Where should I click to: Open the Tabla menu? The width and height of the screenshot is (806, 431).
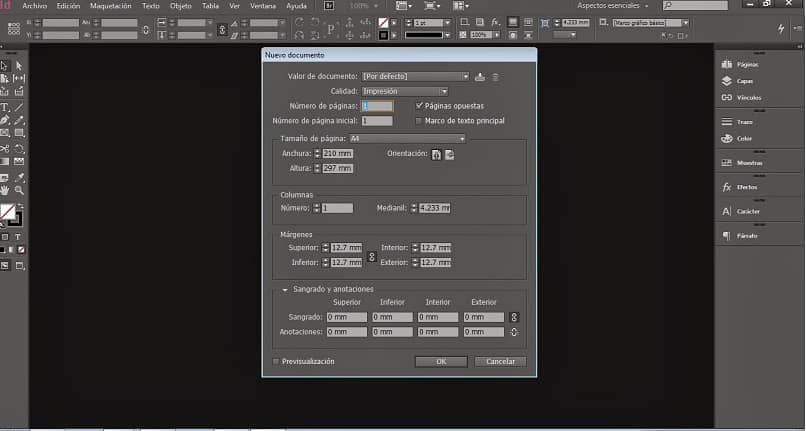point(210,6)
